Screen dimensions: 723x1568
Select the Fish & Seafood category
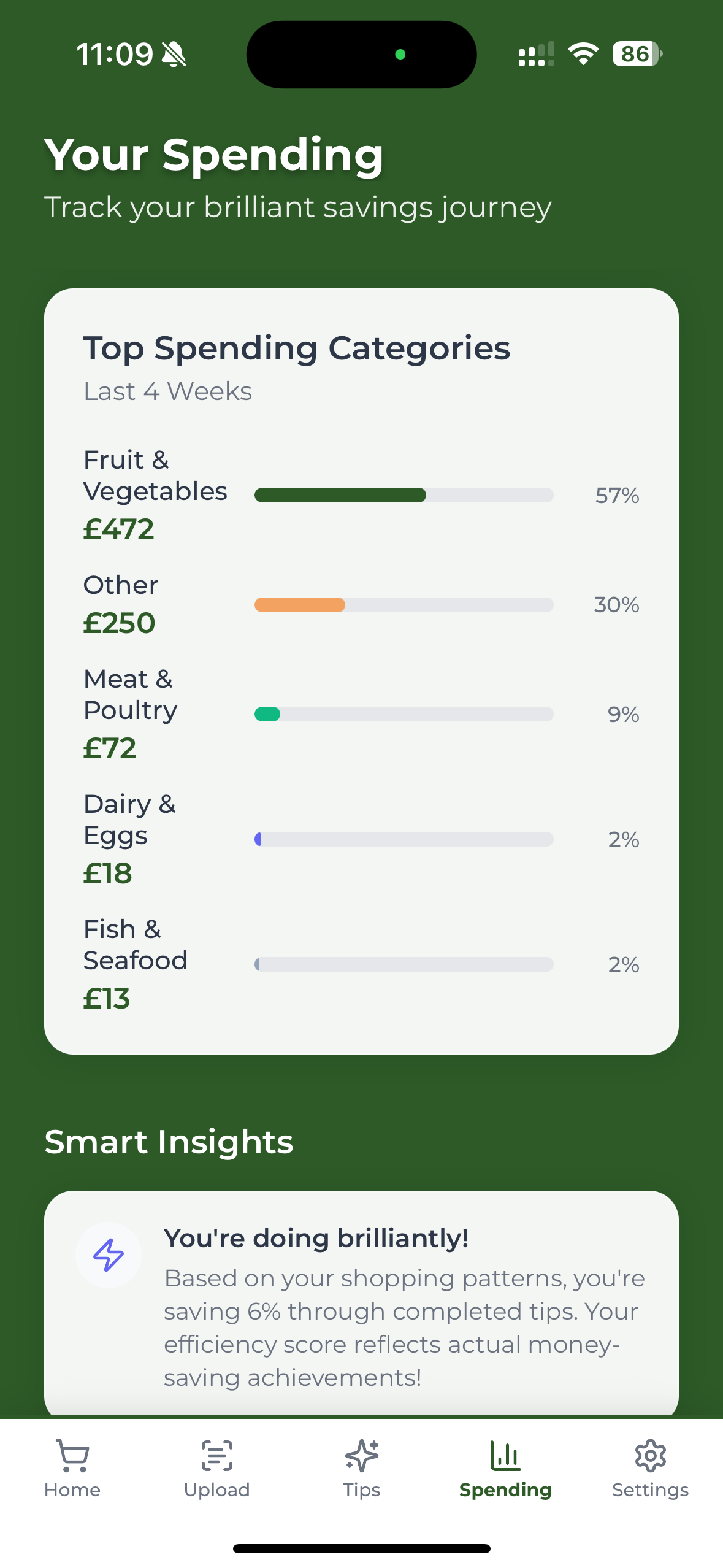[135, 945]
